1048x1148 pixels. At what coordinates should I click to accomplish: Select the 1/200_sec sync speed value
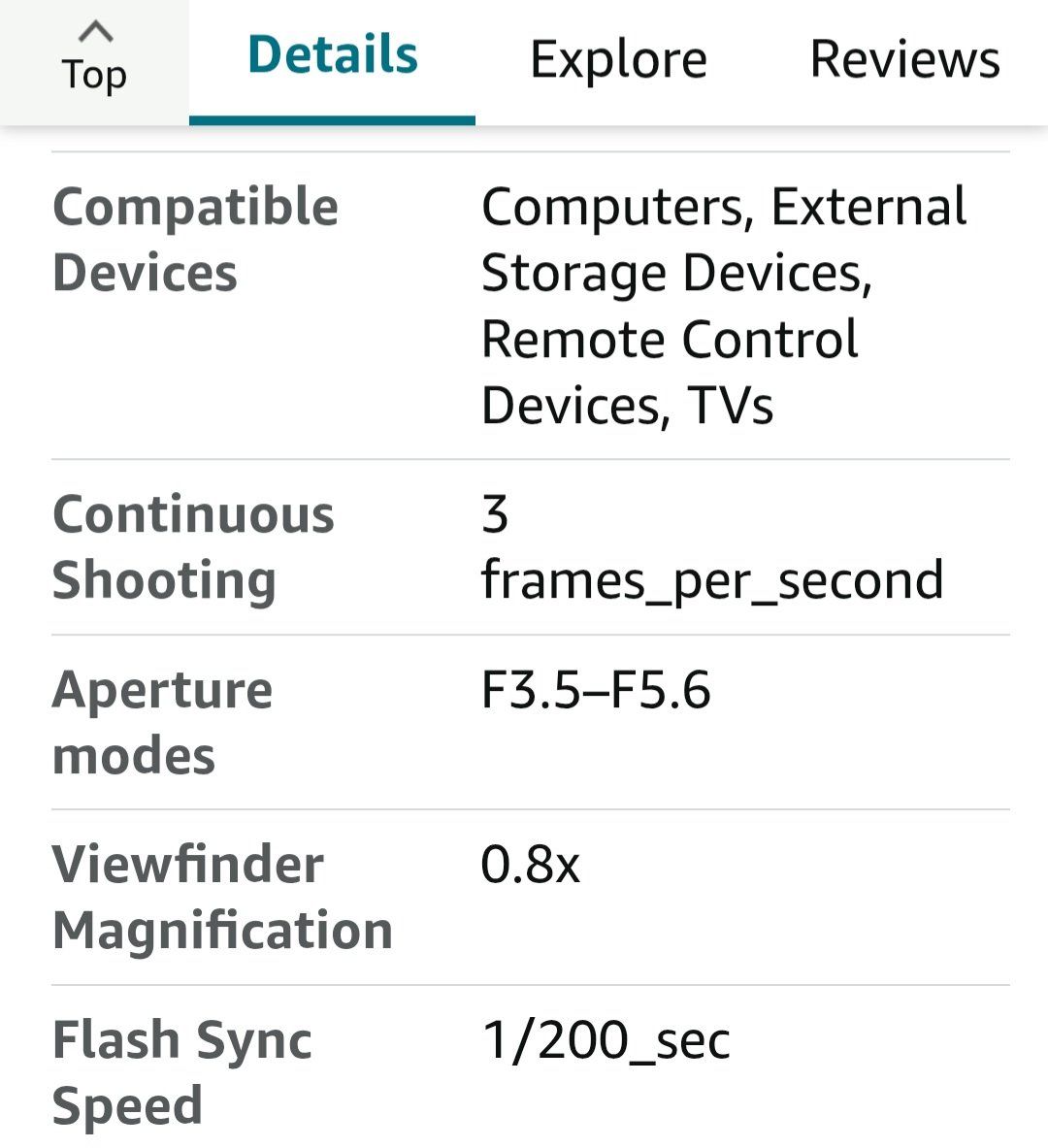tap(606, 1040)
